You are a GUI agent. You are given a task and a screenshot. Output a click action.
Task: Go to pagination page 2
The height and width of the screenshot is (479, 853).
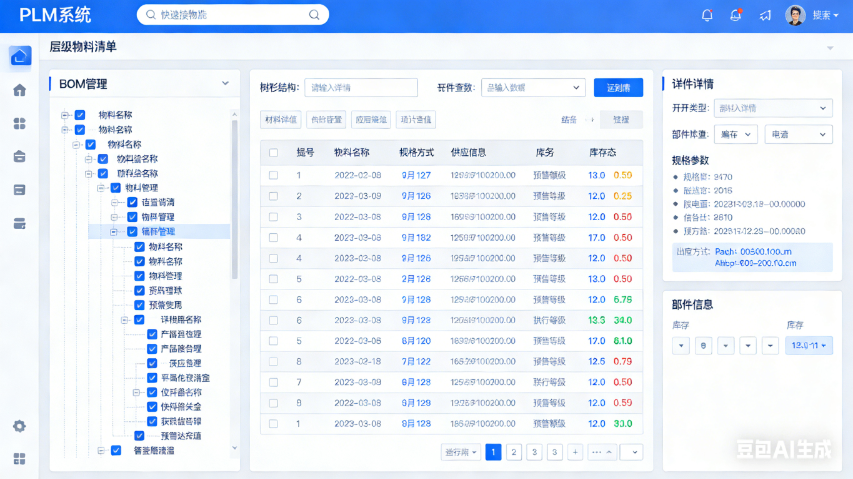tap(514, 452)
